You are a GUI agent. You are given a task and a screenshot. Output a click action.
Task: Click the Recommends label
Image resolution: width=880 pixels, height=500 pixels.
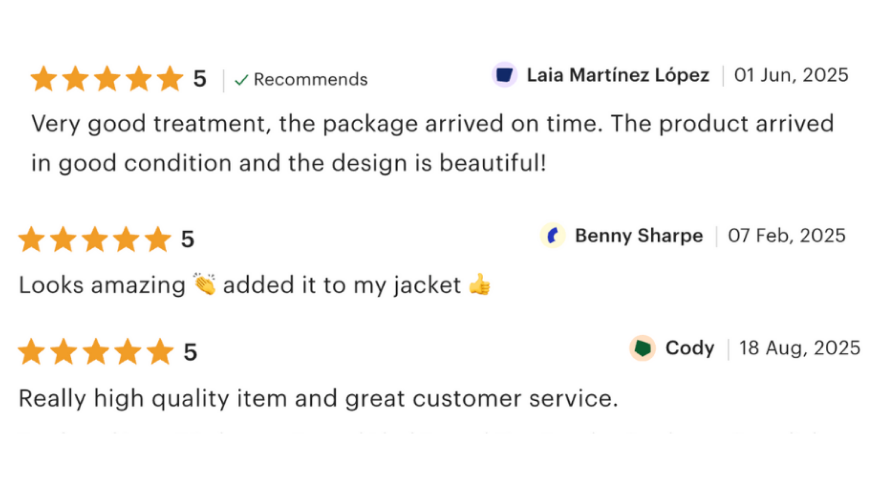310,80
